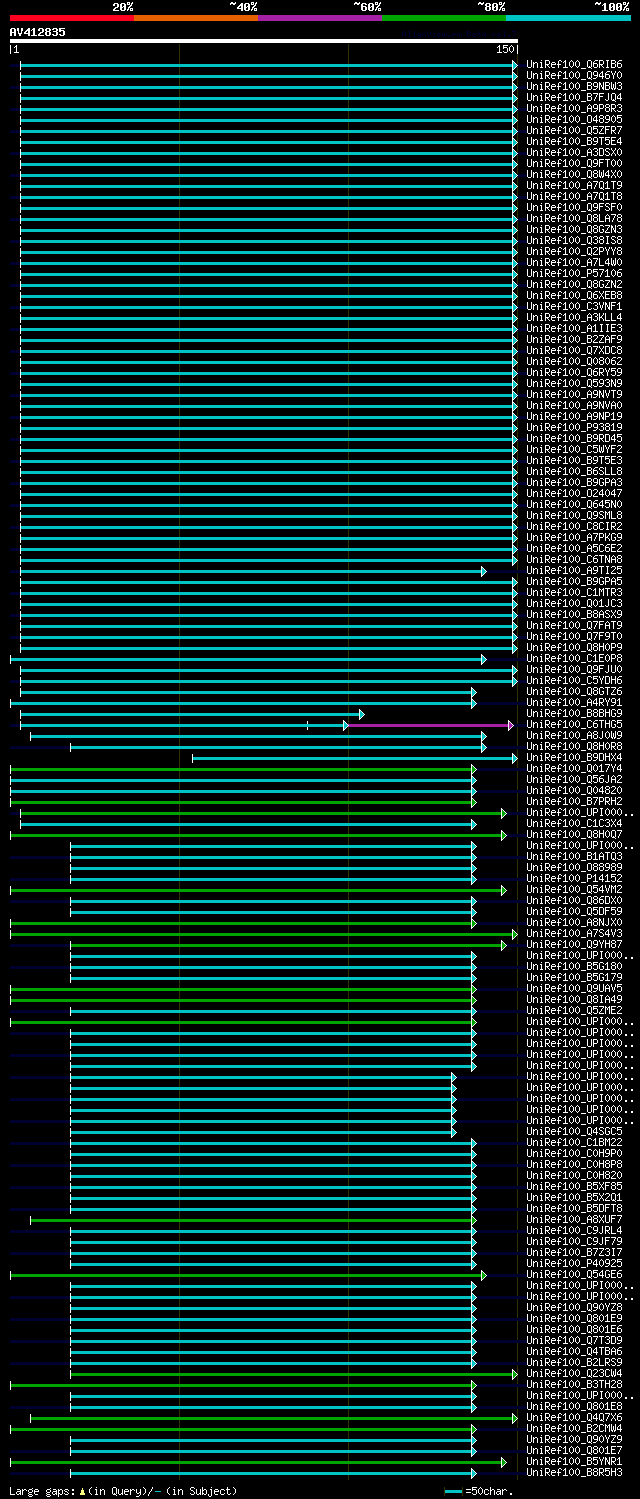Select hit label UniRef100_Q946Y0
Screen dimensions: 640x1499
574,75
